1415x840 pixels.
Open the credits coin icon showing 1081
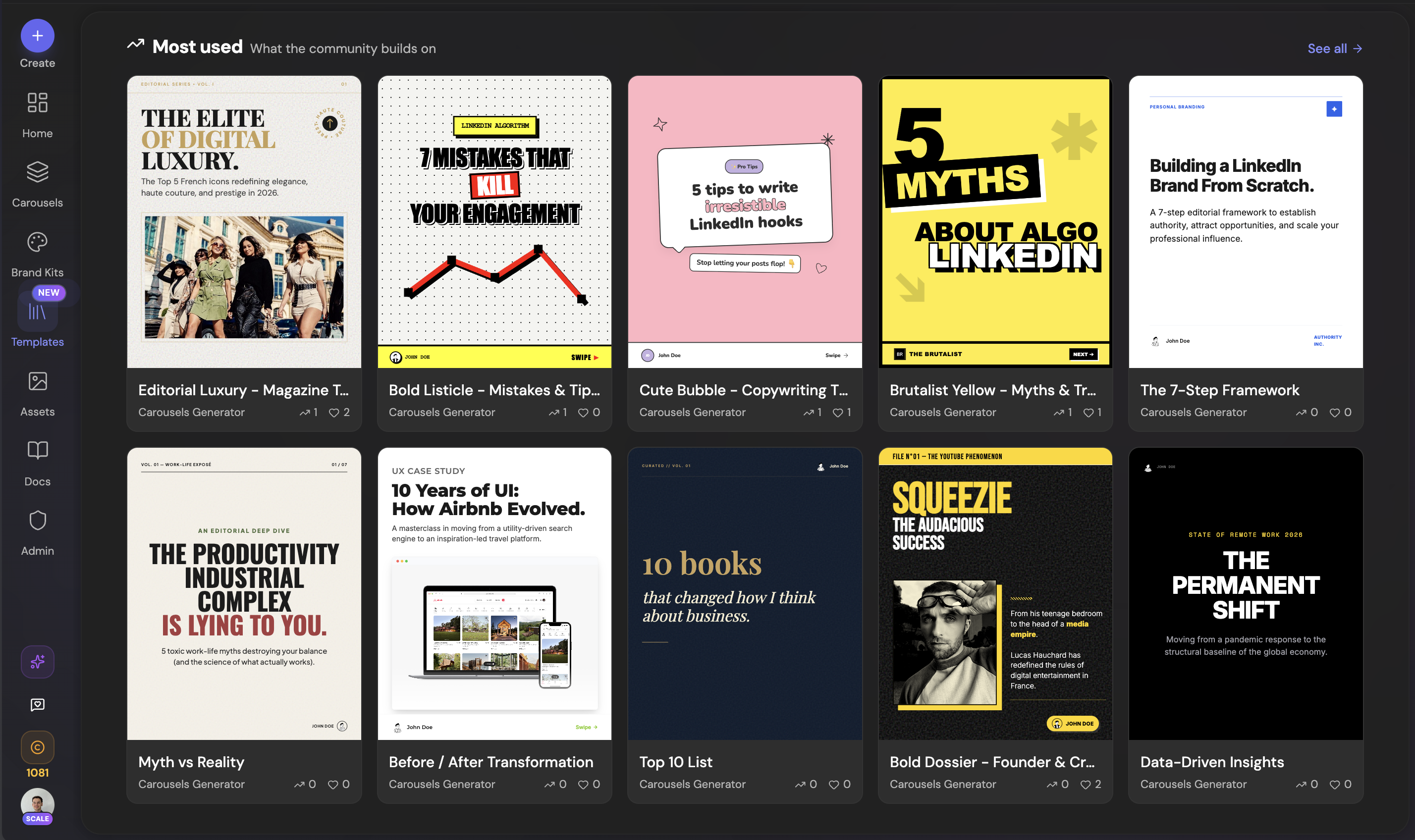point(37,747)
